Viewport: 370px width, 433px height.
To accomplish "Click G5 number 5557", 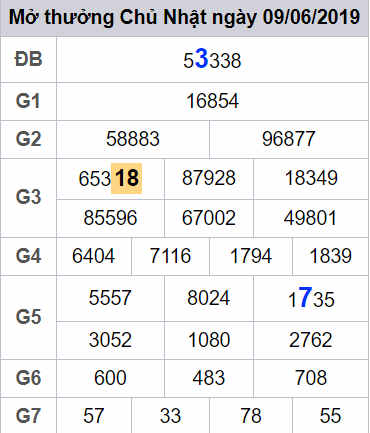I will 110,298.
